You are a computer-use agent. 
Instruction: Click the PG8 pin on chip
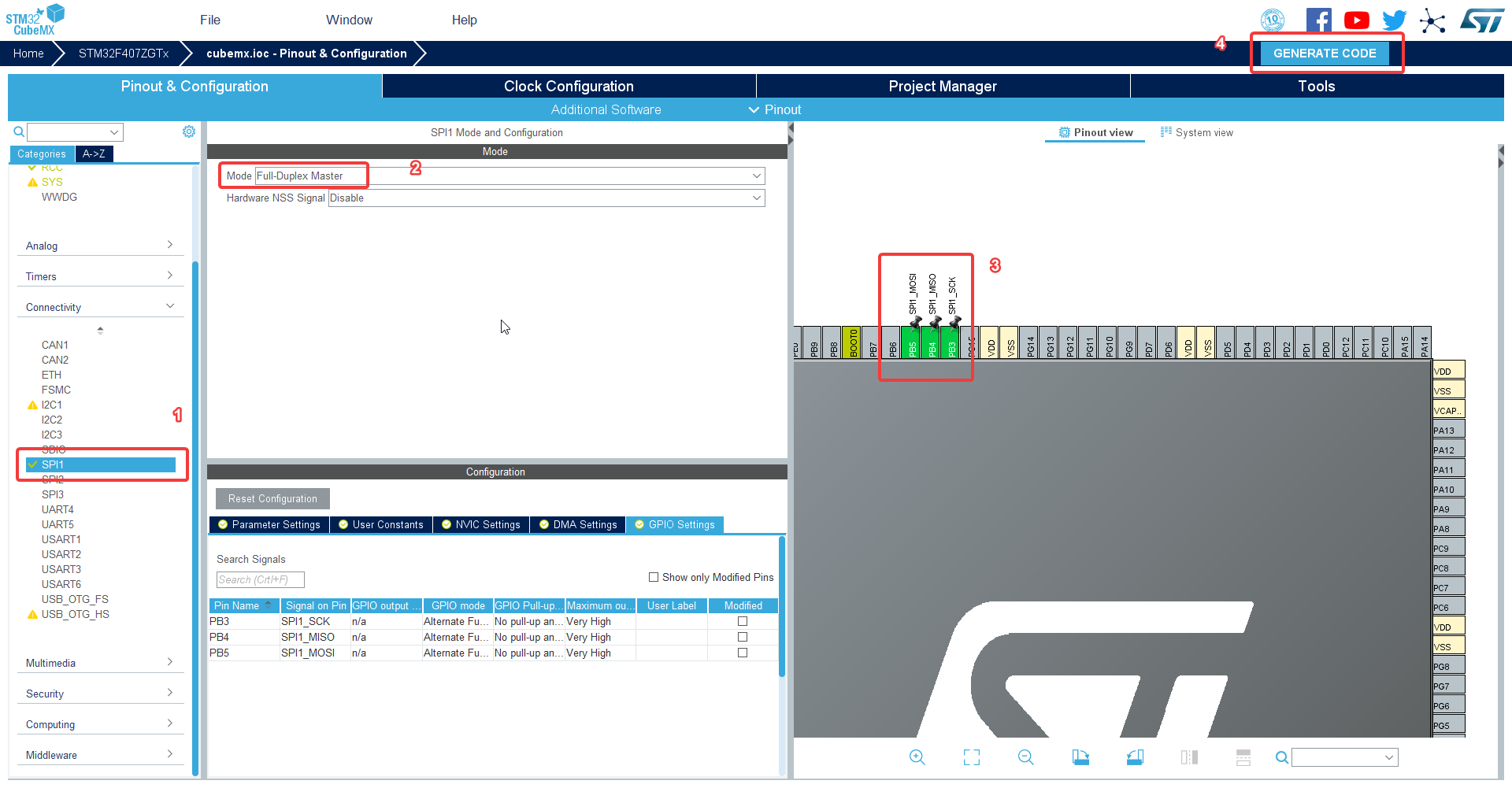click(1449, 666)
